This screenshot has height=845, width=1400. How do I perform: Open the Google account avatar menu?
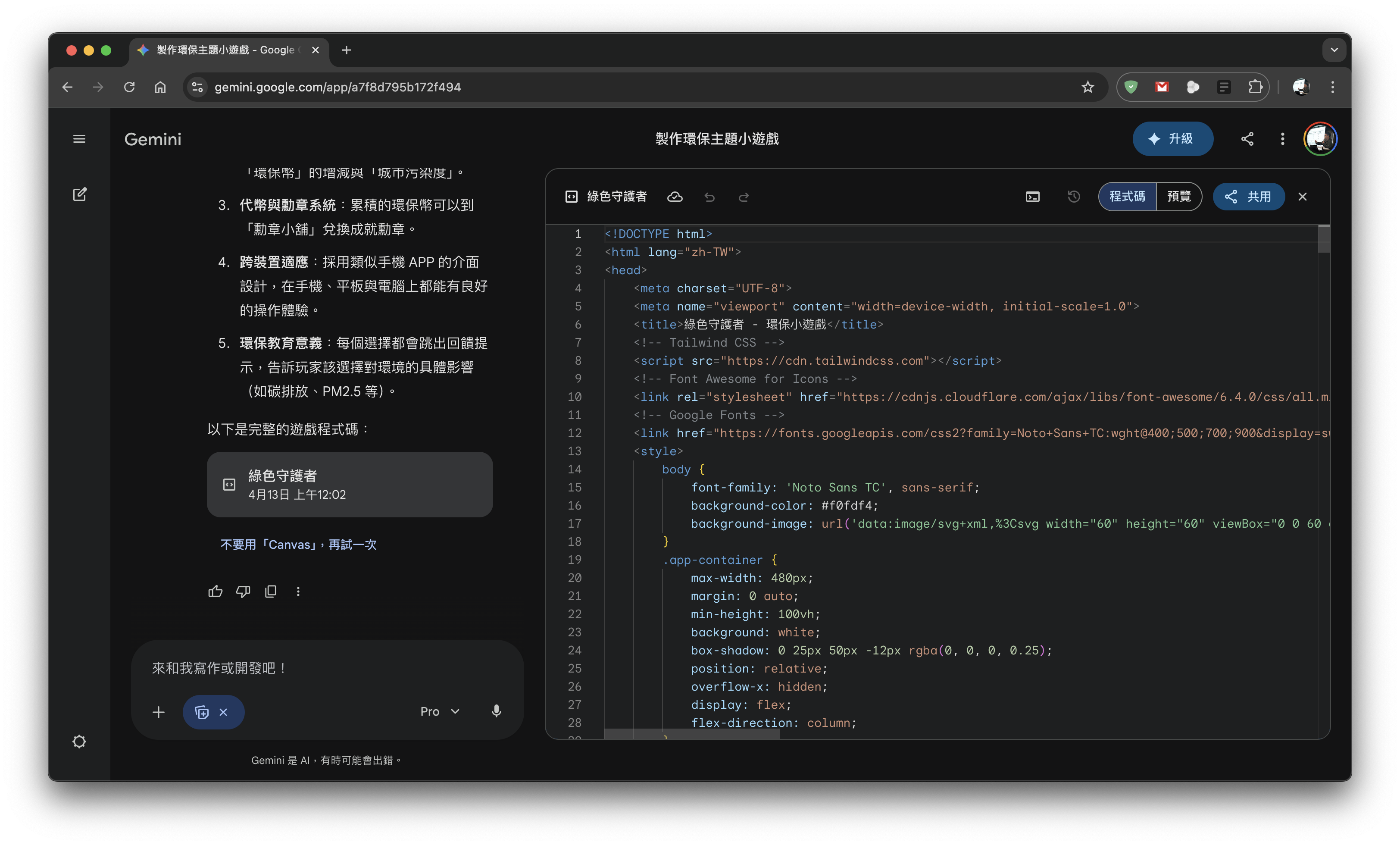1320,139
